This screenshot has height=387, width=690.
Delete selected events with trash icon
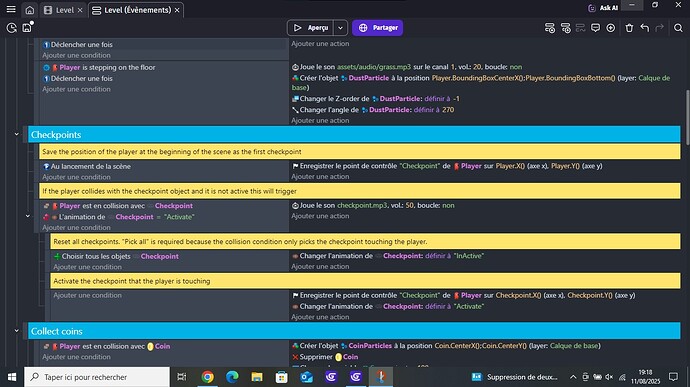629,28
